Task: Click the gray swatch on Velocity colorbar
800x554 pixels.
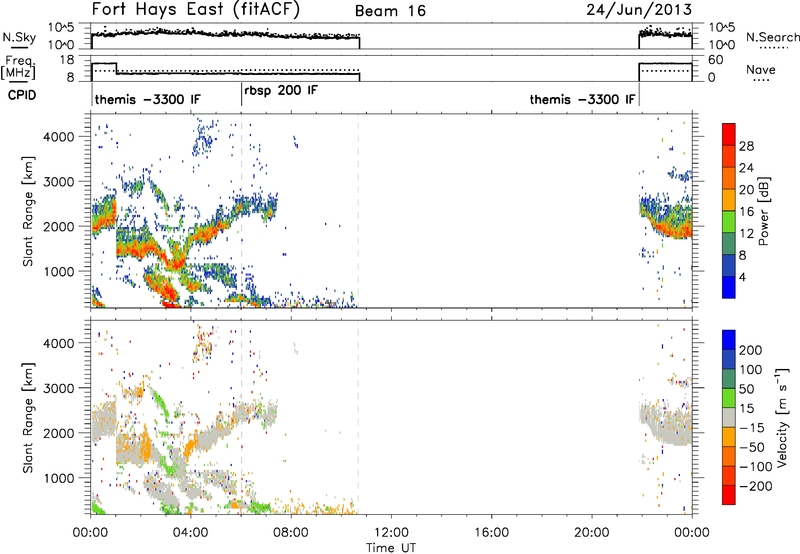Action: [729, 417]
